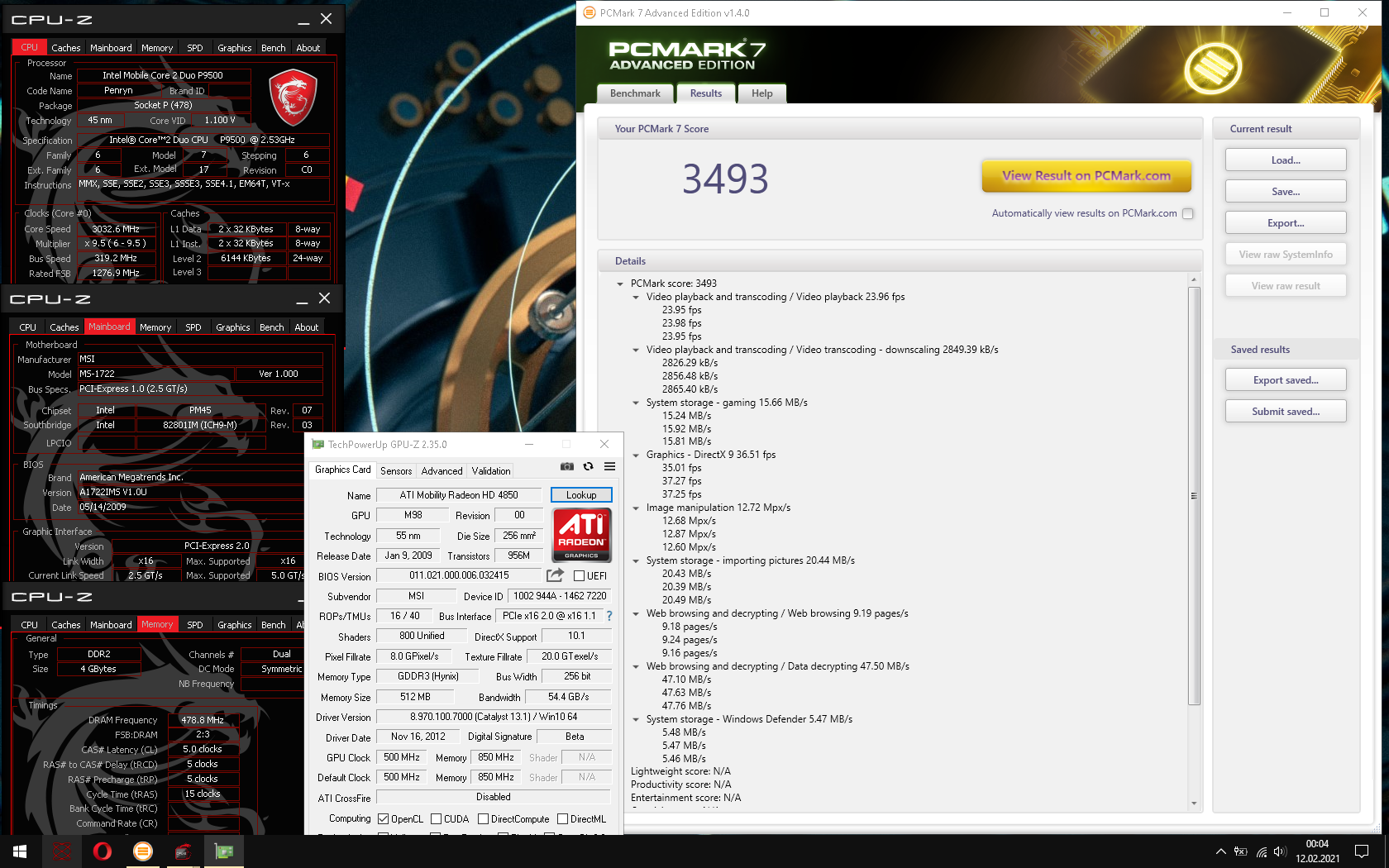This screenshot has height=868, width=1389.
Task: Click the details panel vertical scrollbar
Action: tap(1194, 496)
